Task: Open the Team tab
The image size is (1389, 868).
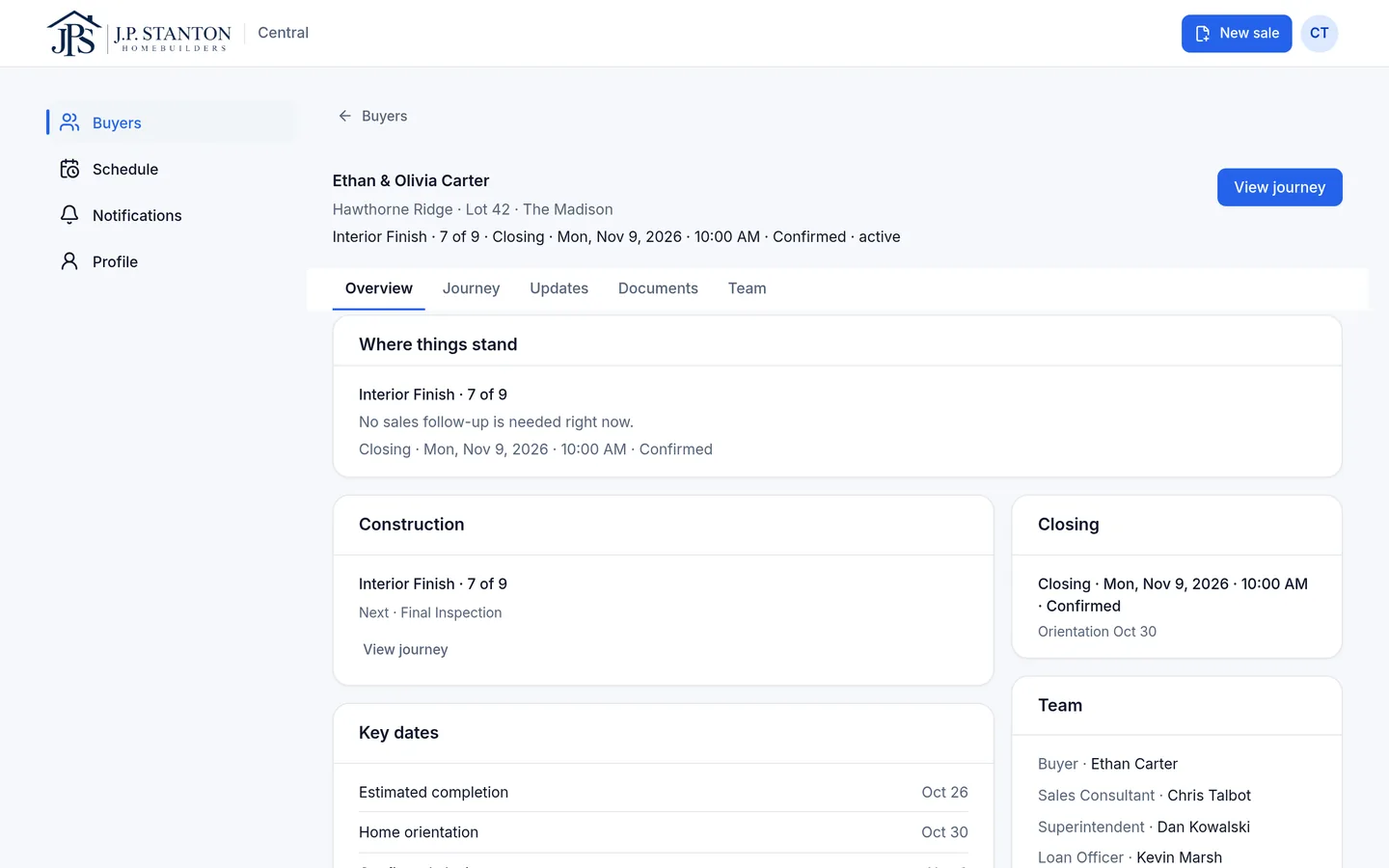Action: coord(747,288)
